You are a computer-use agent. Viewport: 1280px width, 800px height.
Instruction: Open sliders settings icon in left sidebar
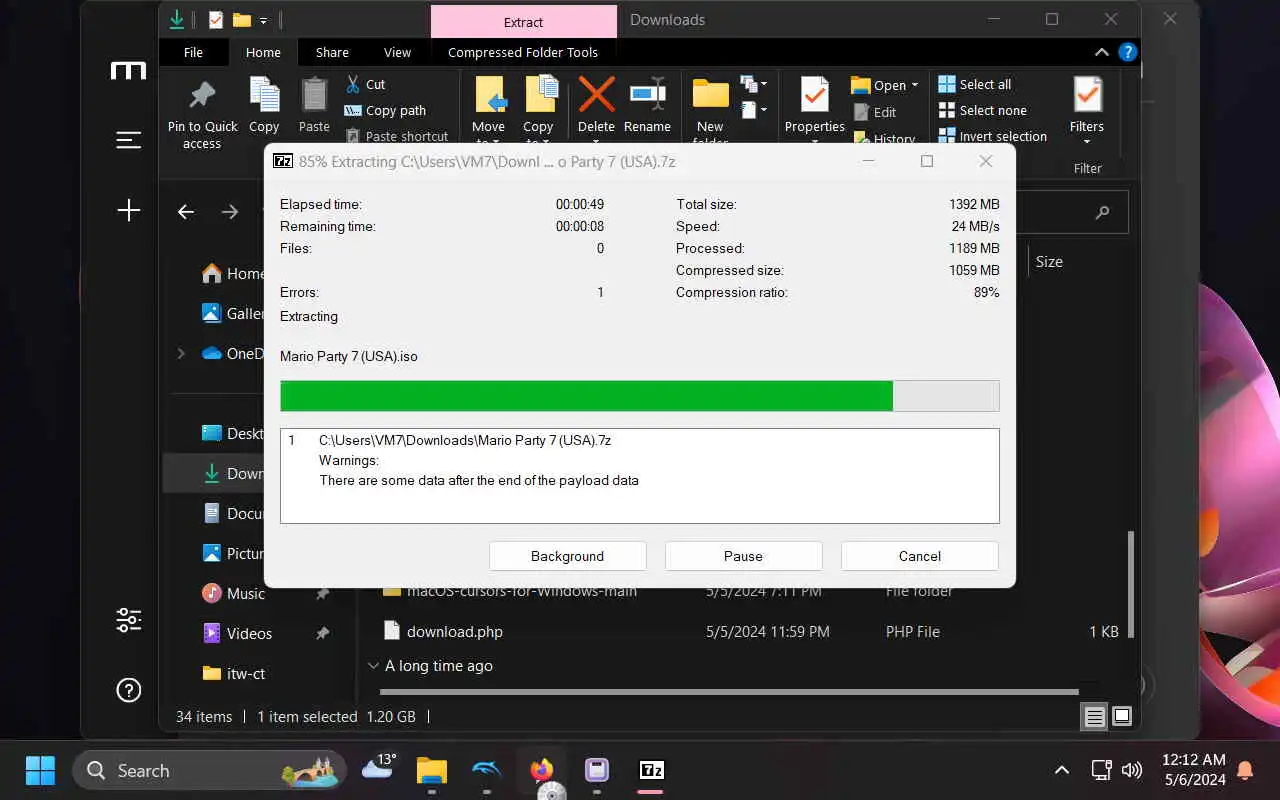point(128,620)
